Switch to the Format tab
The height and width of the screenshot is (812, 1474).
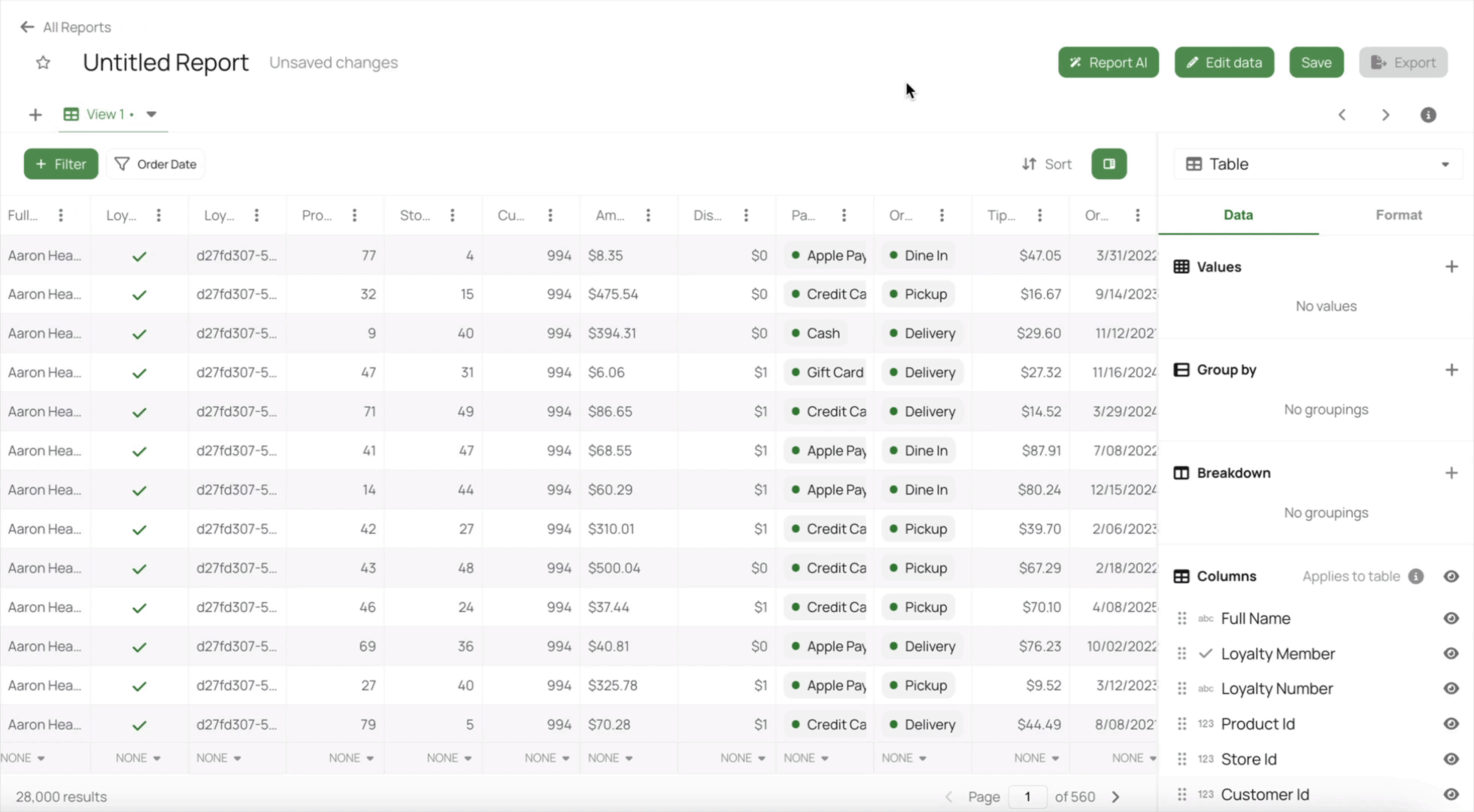(1398, 215)
